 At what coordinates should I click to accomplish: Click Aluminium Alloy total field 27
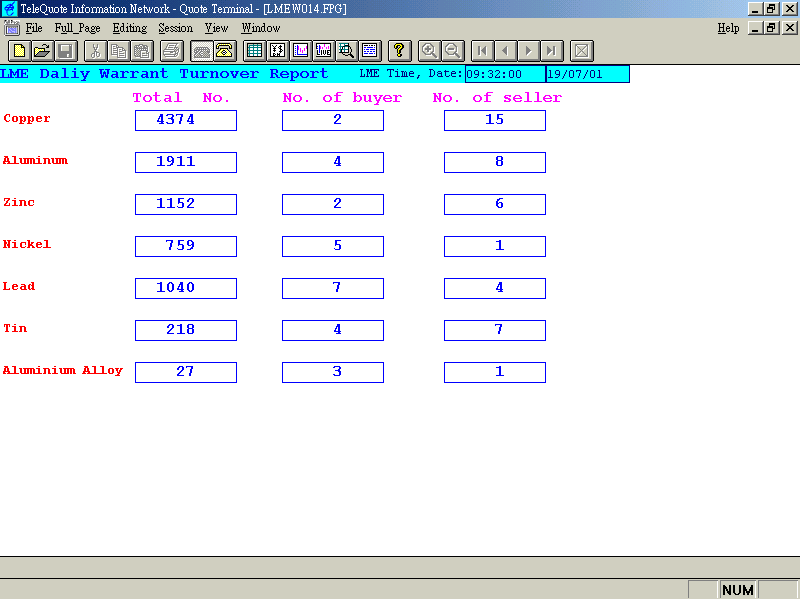(x=186, y=372)
